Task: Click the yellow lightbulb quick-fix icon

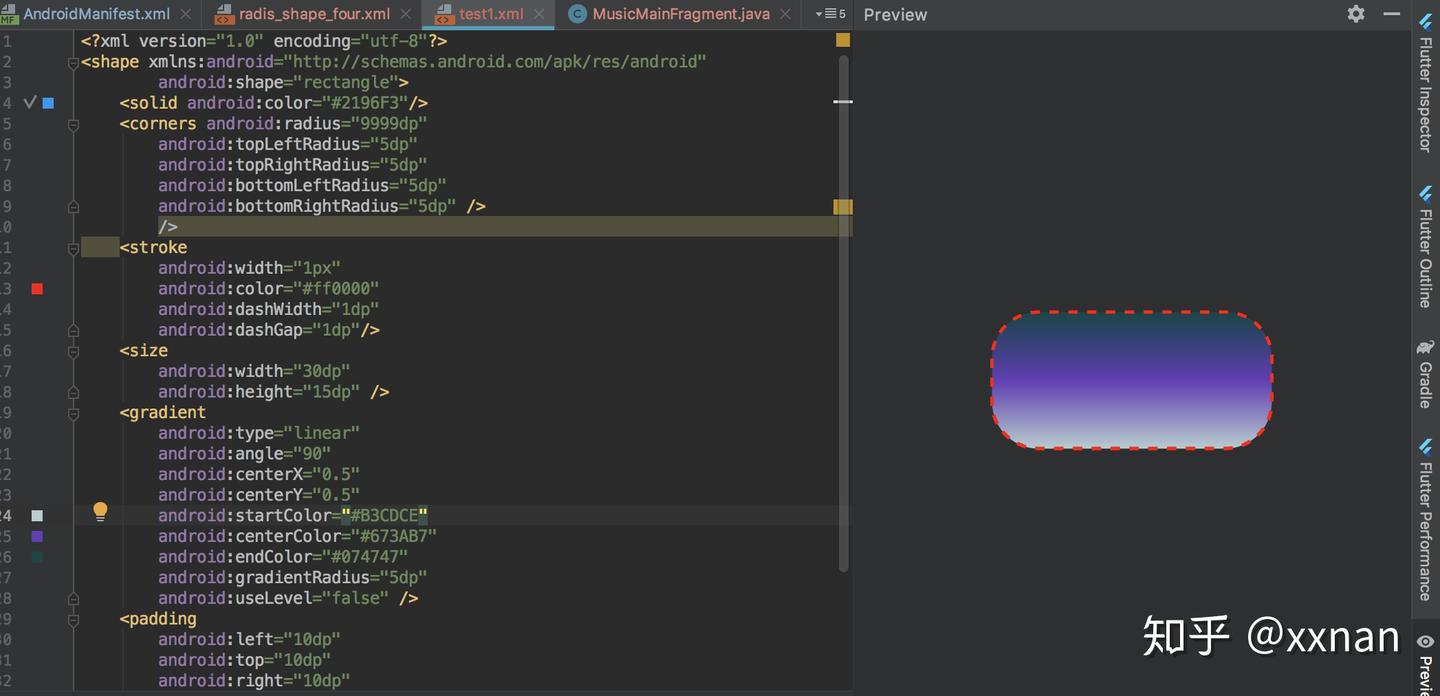Action: [x=100, y=512]
